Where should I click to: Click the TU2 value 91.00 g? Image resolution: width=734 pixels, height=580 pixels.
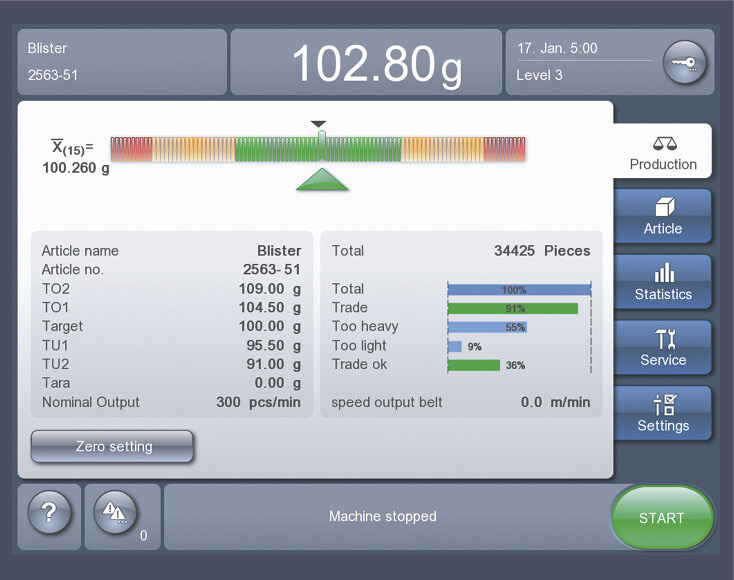(x=274, y=364)
